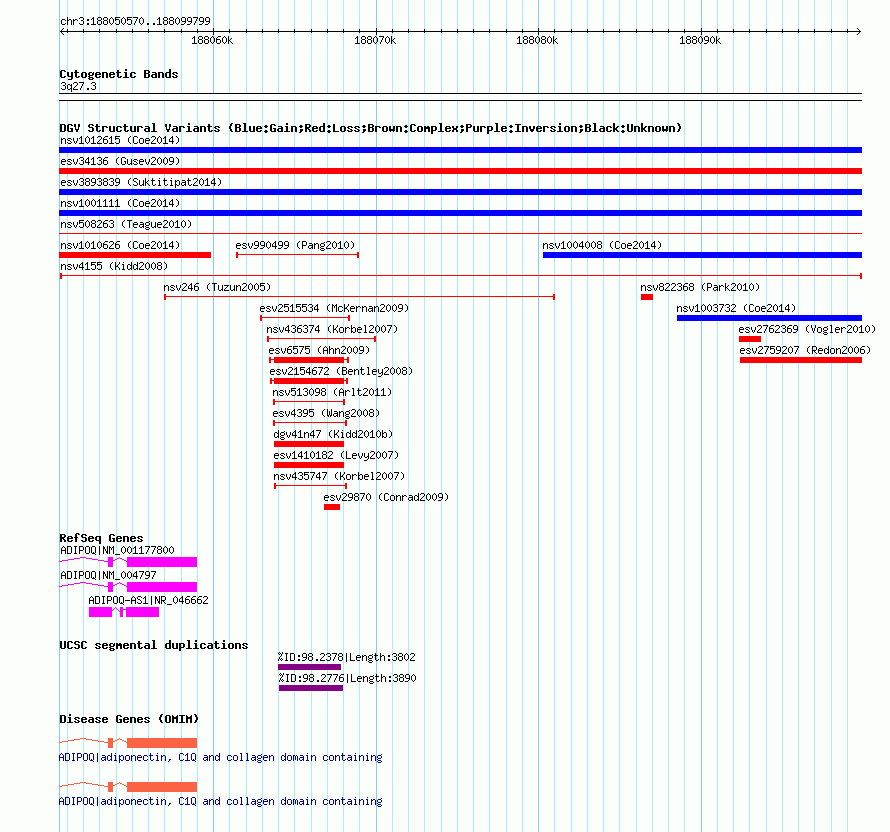Open the nsv513098 (Arlt2011) variant label
Viewport: 890px width, 832px height.
pyautogui.click(x=332, y=392)
